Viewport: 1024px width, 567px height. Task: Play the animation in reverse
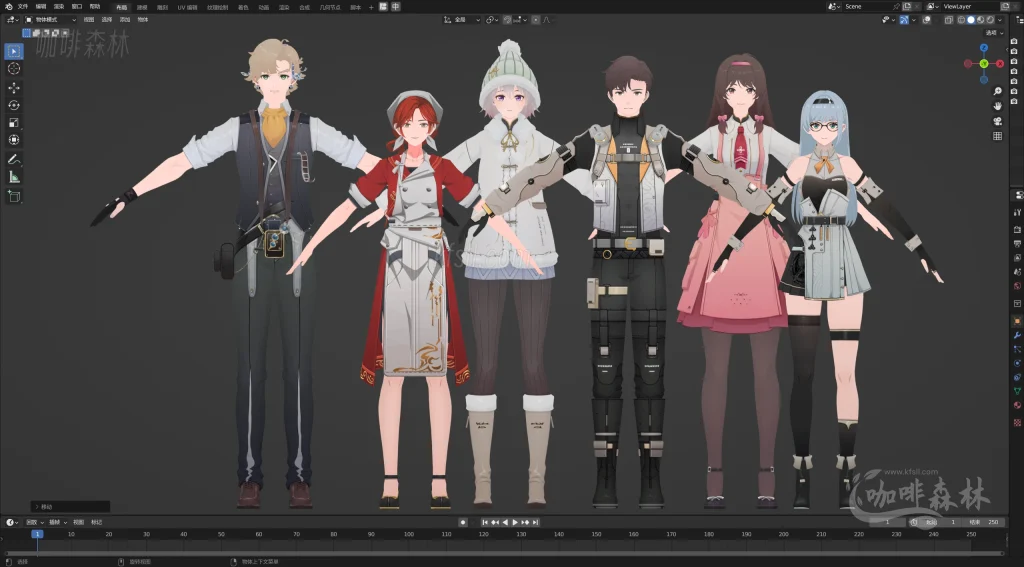[505, 523]
